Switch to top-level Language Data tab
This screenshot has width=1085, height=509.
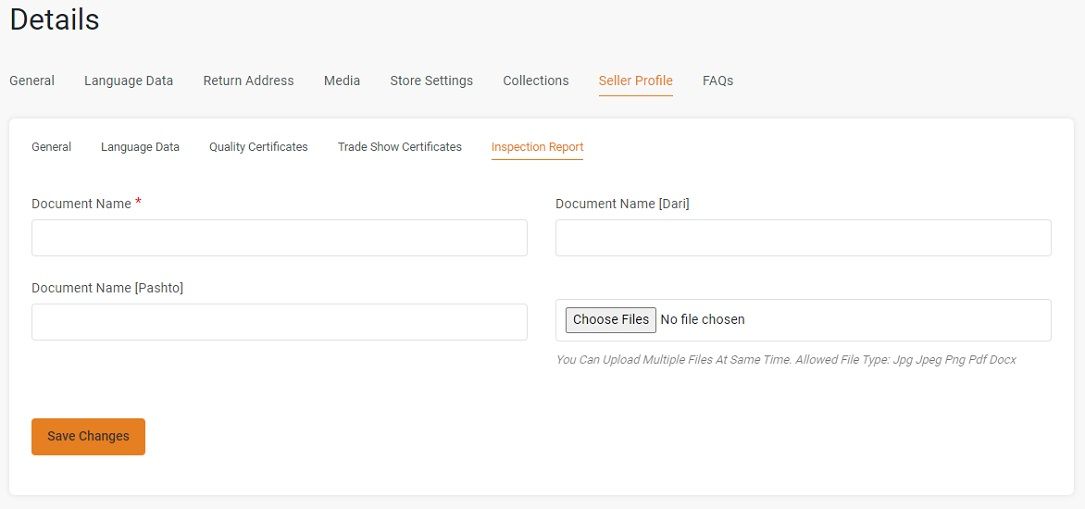129,80
